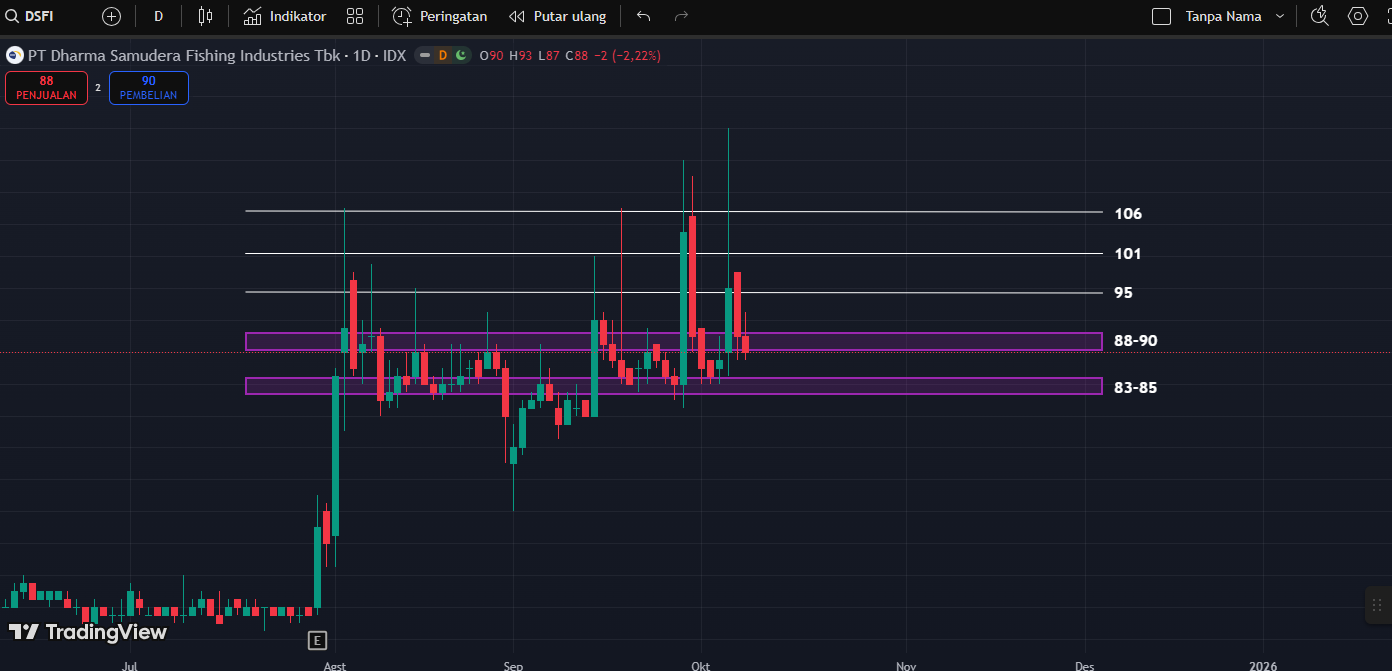
Task: Click the orange D delayed-data badge
Action: (x=442, y=55)
